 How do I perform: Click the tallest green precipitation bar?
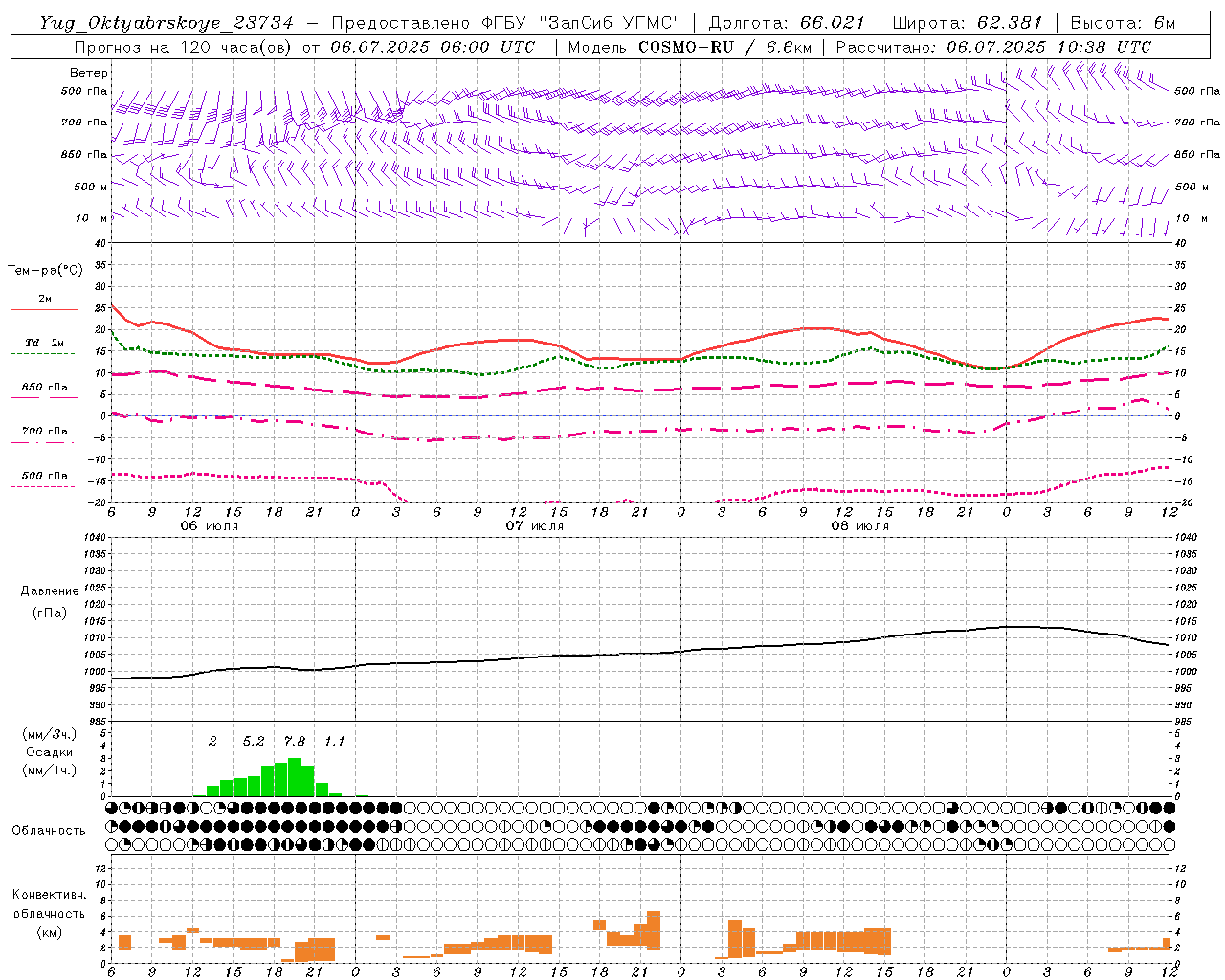295,777
